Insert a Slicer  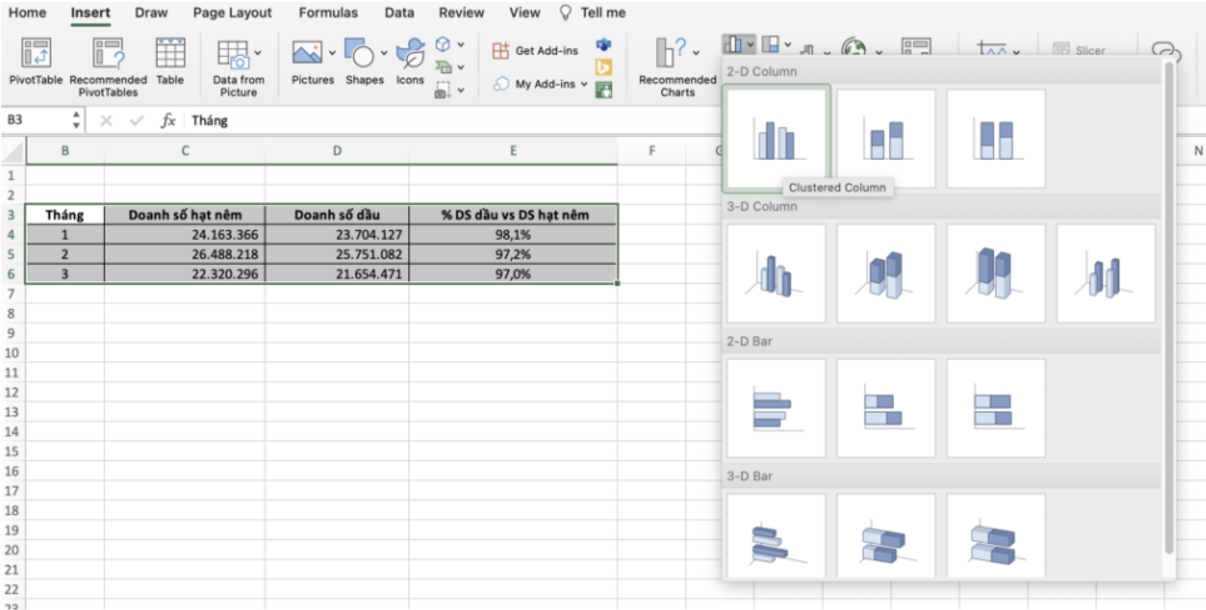coord(1078,50)
